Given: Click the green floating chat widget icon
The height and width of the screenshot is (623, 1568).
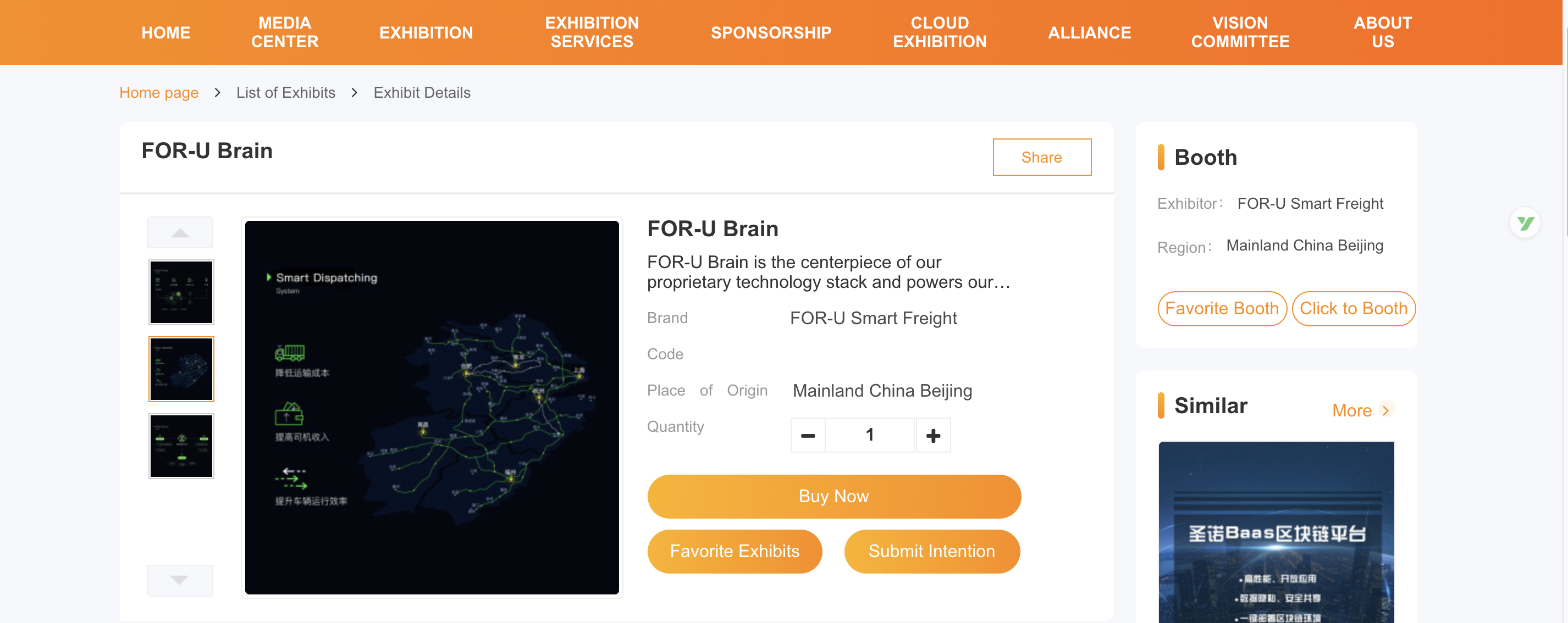Looking at the screenshot, I should tap(1525, 223).
